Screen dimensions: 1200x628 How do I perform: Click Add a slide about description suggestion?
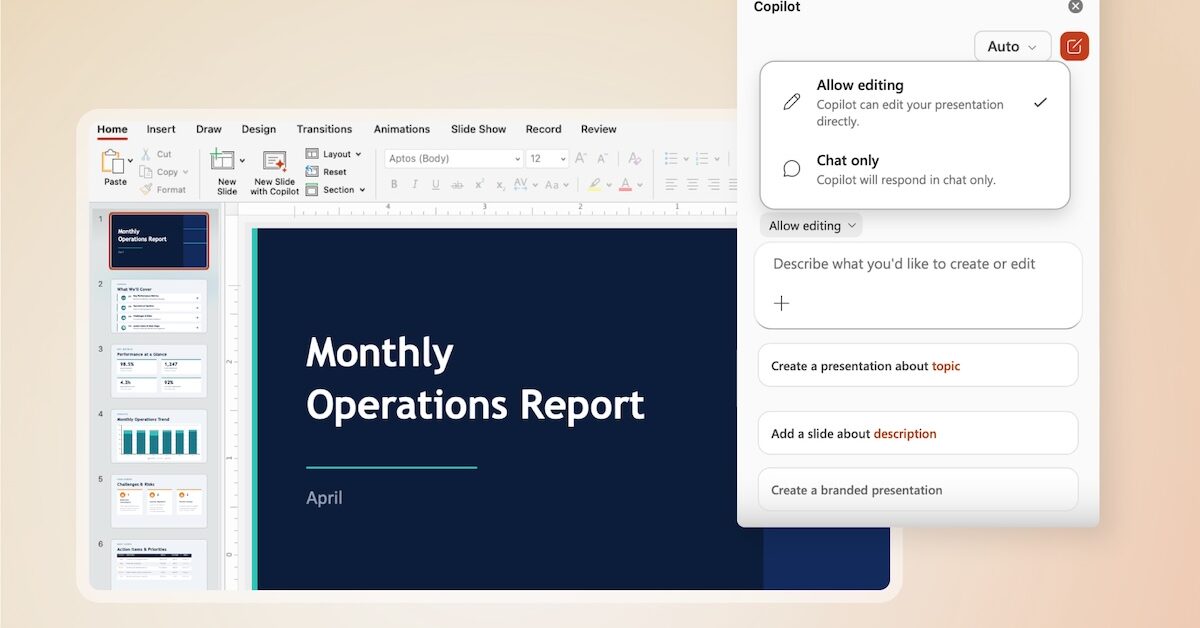click(x=917, y=434)
